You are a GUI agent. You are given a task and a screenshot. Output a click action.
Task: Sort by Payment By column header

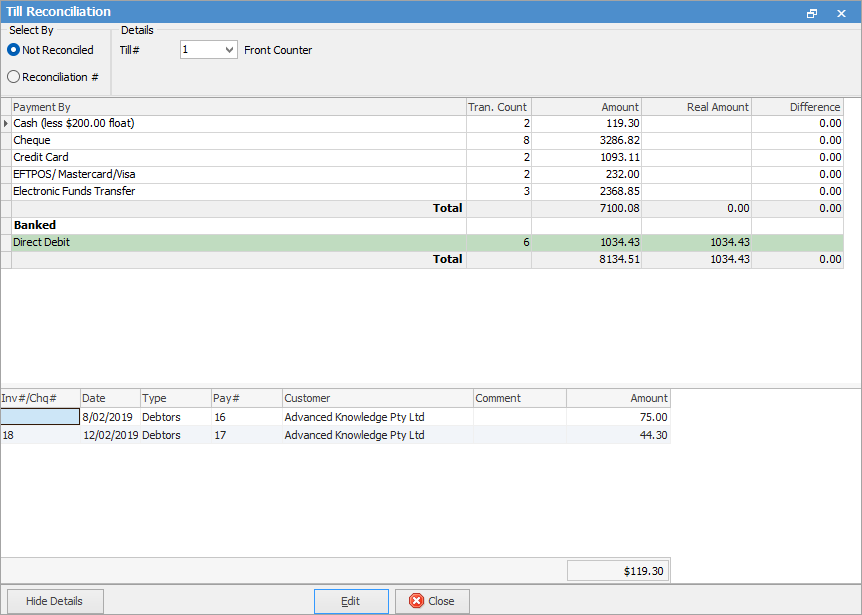point(238,107)
